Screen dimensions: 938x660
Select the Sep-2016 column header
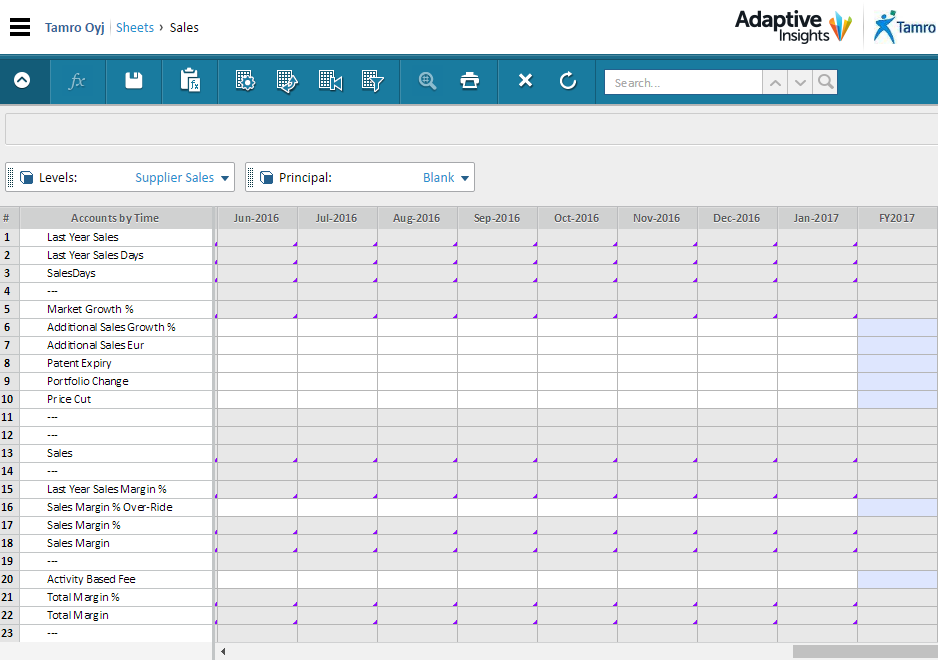(497, 218)
